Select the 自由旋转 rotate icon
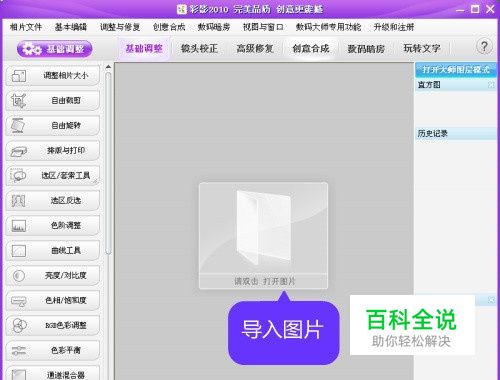Image resolution: width=500 pixels, height=380 pixels. (19, 126)
